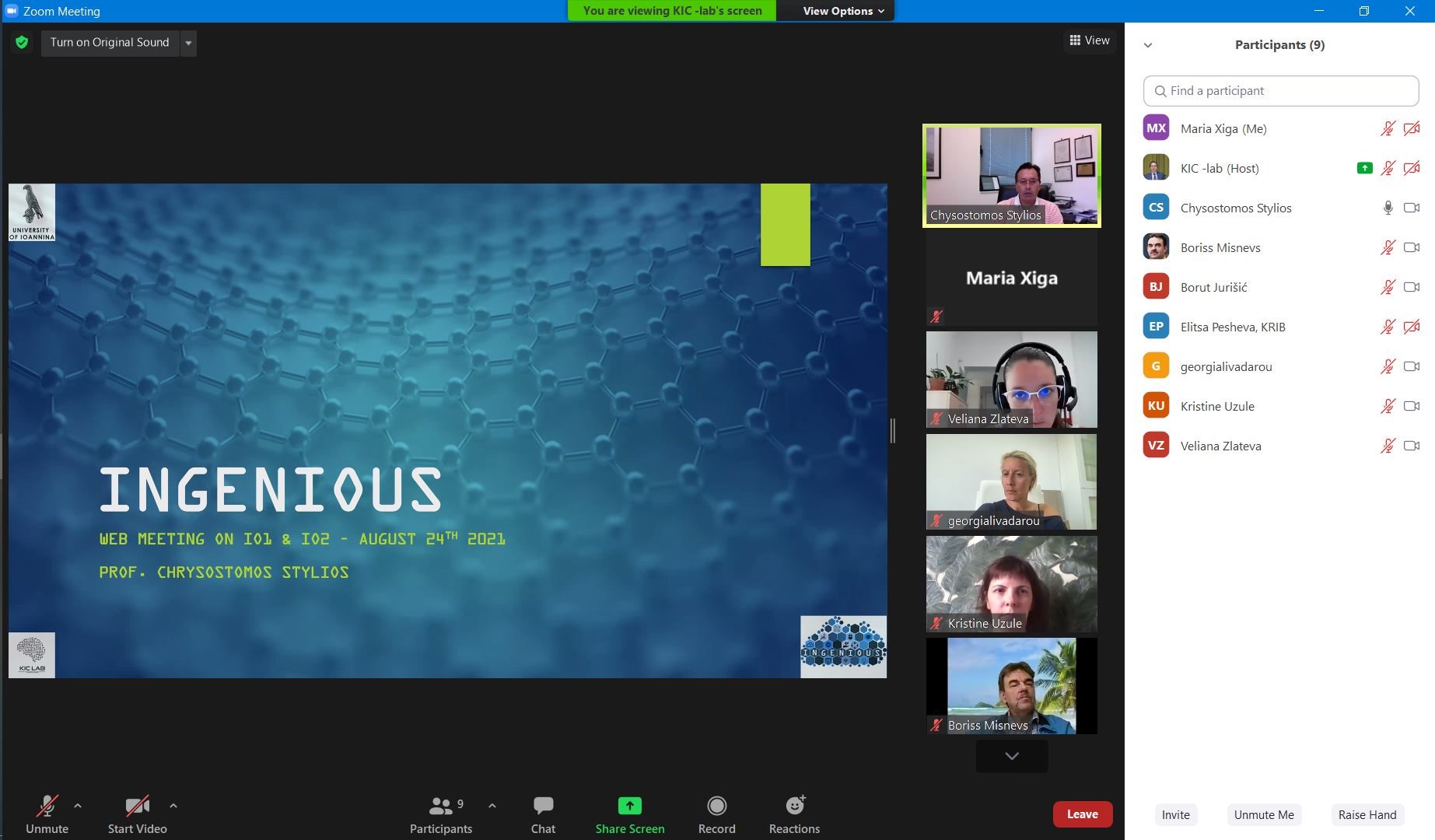Image resolution: width=1435 pixels, height=840 pixels.
Task: Open dropdown arrow next to Original Sound
Action: click(x=188, y=43)
